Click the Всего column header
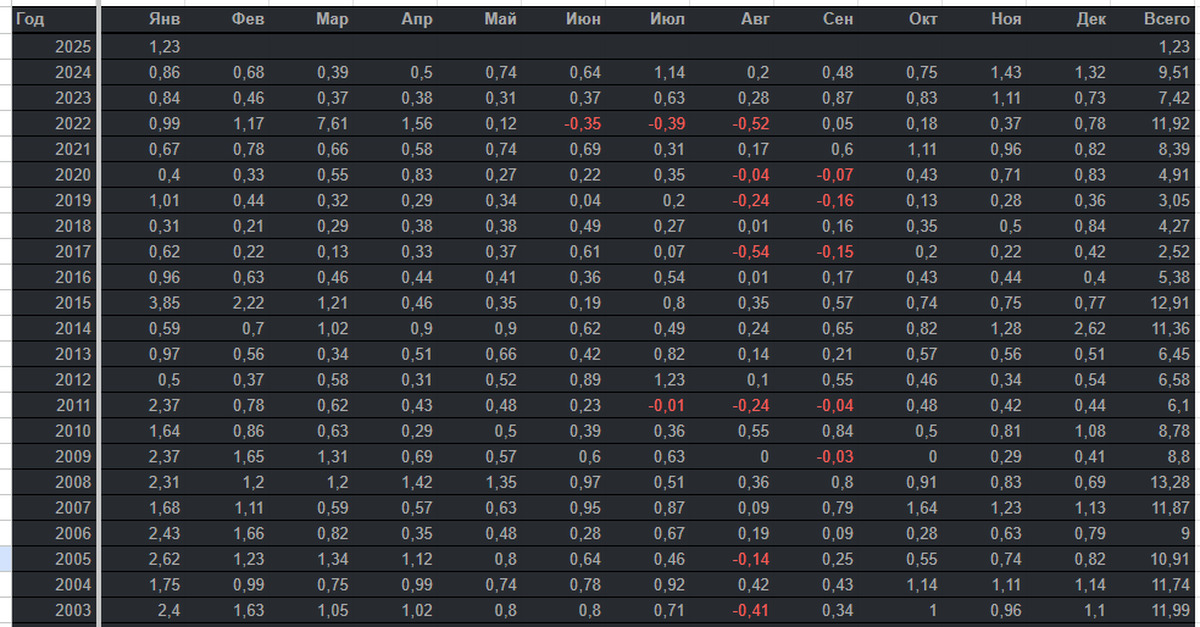This screenshot has width=1200, height=627. coord(1165,20)
